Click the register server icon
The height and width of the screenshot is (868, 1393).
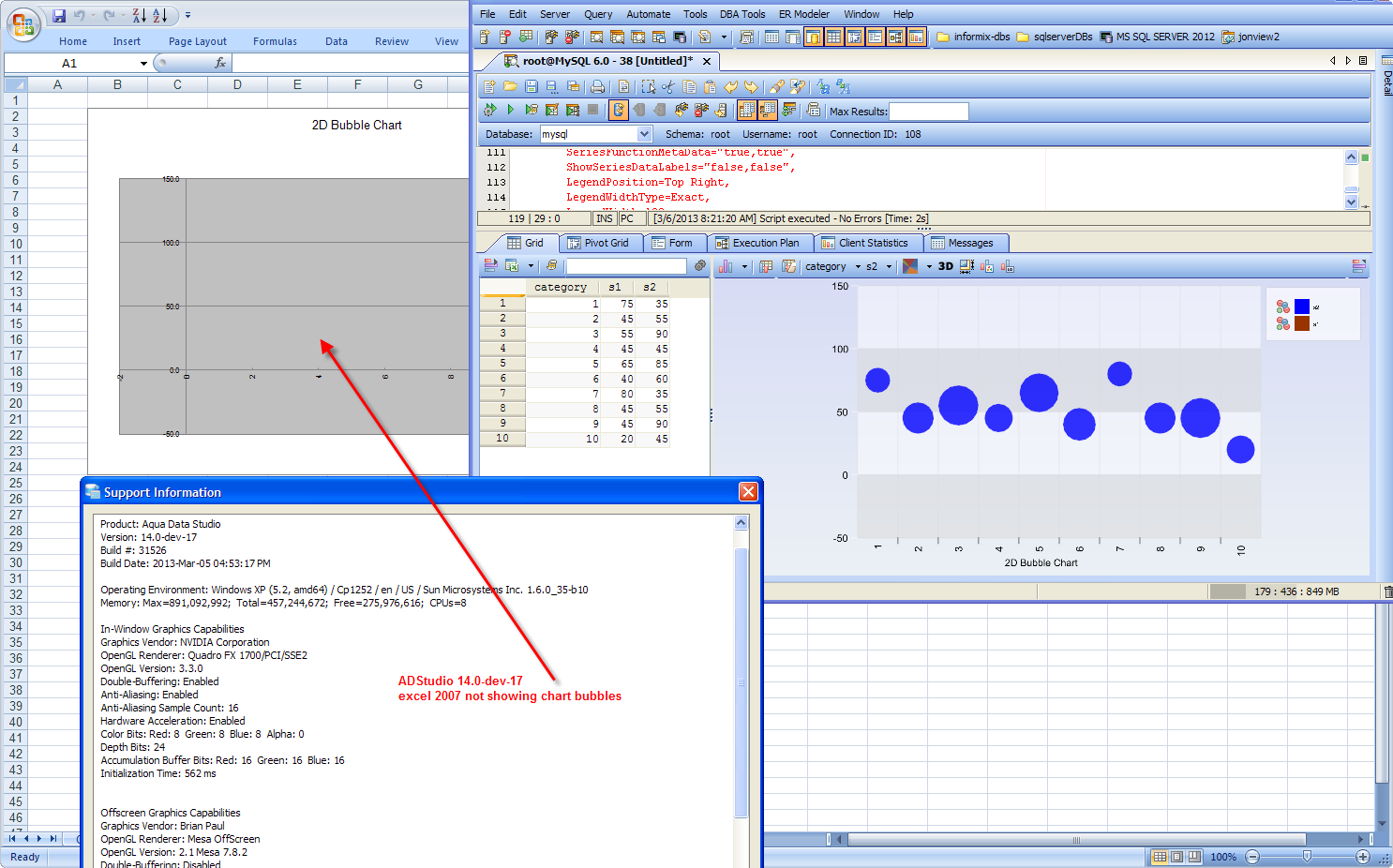(485, 37)
